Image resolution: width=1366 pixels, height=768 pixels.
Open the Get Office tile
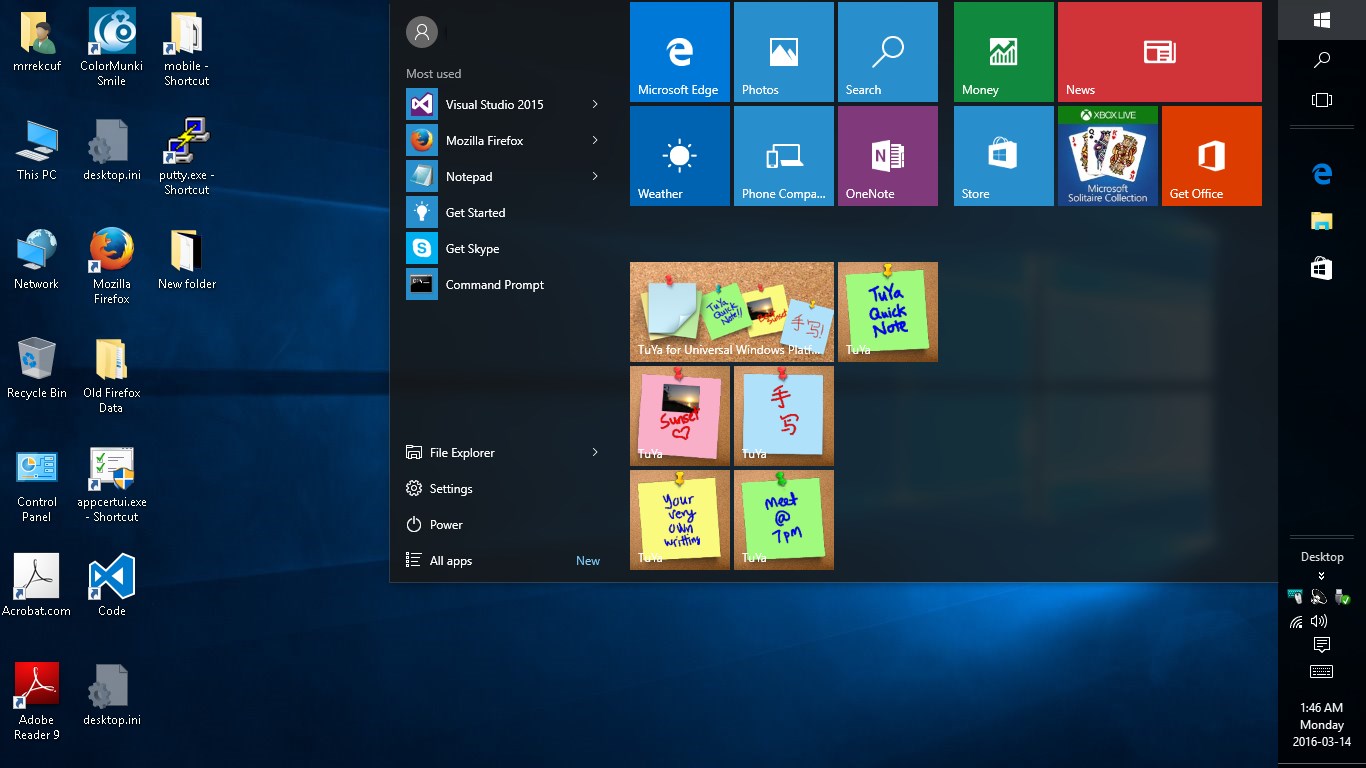pyautogui.click(x=1212, y=156)
